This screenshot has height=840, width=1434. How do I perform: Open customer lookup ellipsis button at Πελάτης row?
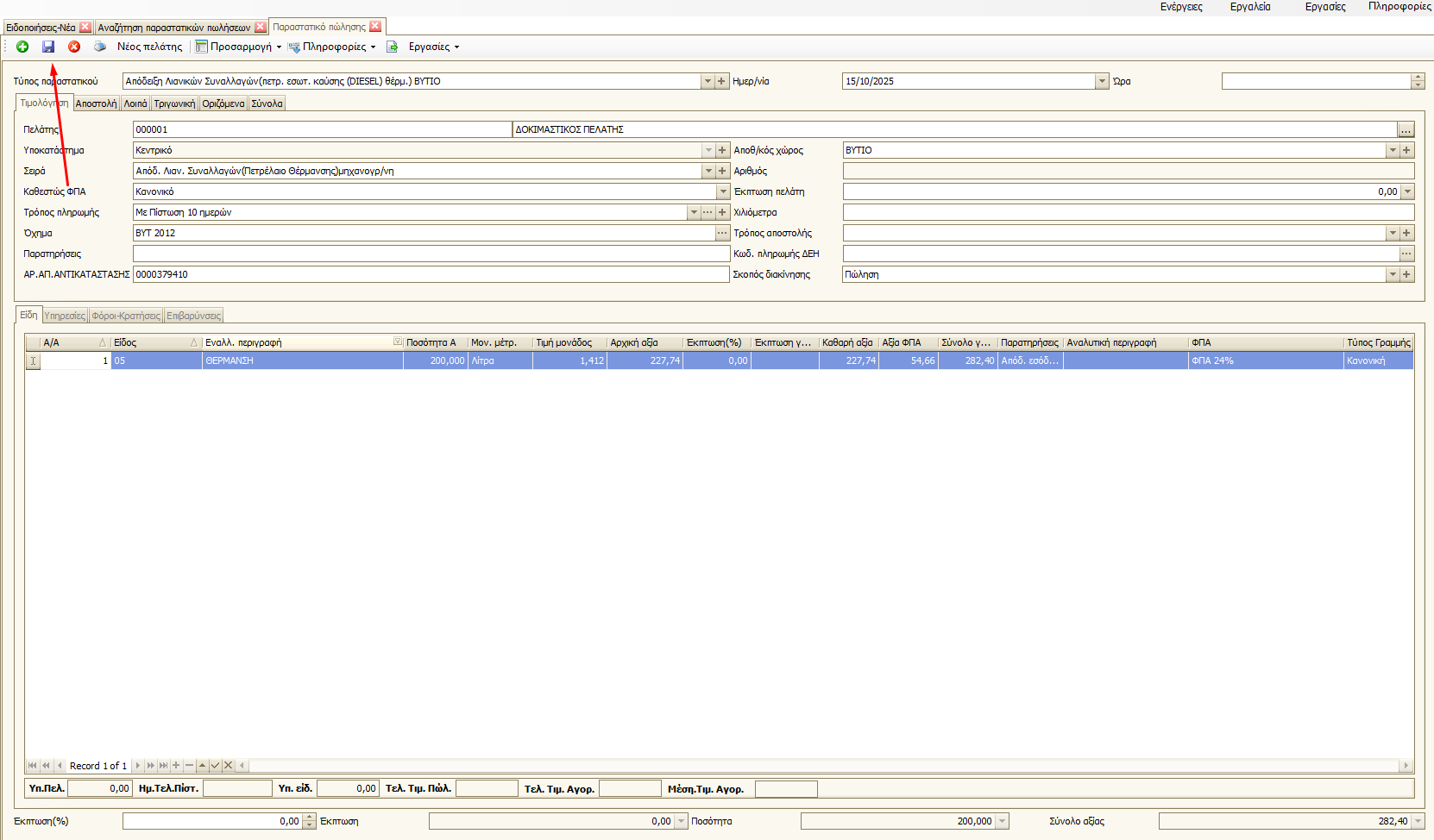point(1406,130)
